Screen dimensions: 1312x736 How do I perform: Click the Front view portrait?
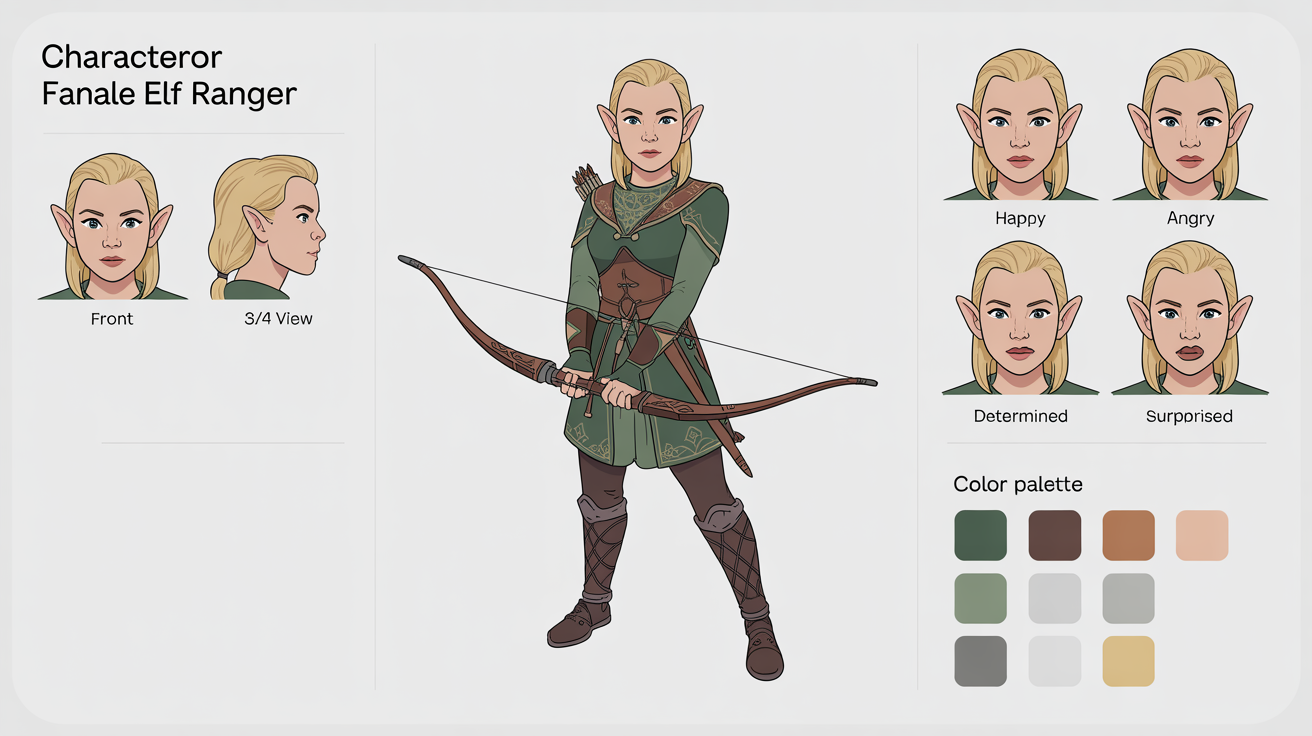111,225
